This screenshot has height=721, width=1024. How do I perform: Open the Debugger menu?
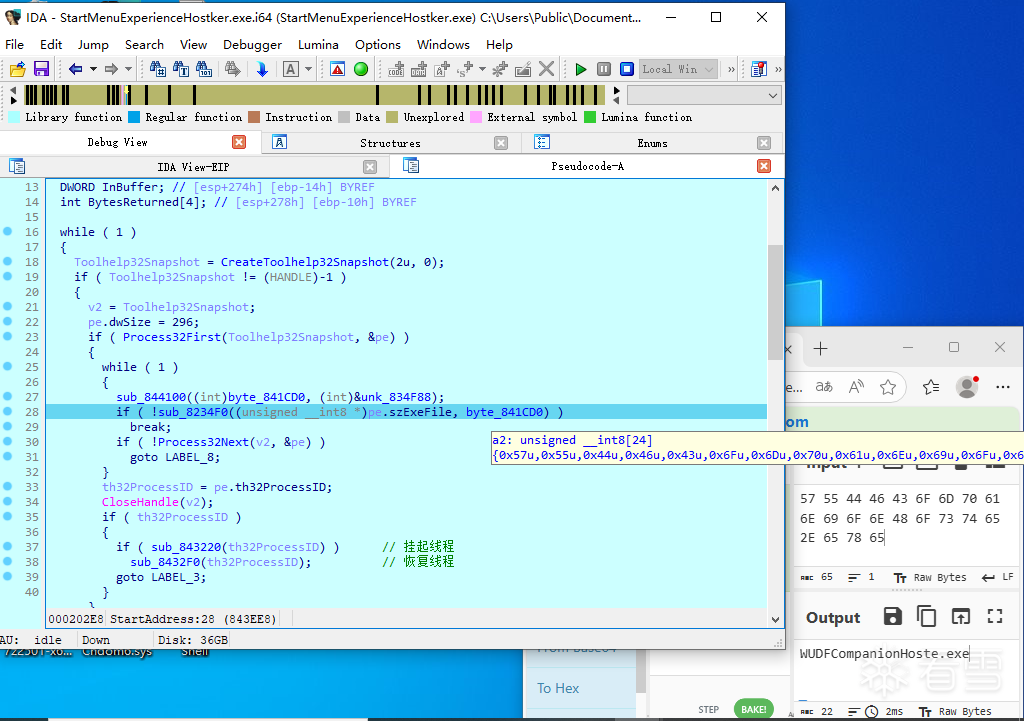(x=252, y=44)
